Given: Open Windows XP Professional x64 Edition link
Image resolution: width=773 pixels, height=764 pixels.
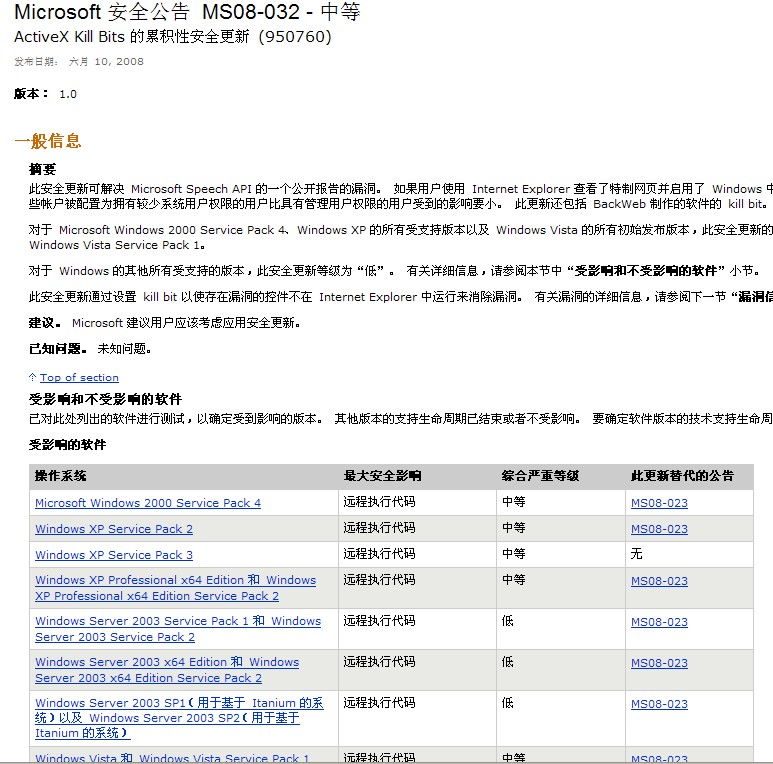Looking at the screenshot, I should pyautogui.click(x=176, y=588).
